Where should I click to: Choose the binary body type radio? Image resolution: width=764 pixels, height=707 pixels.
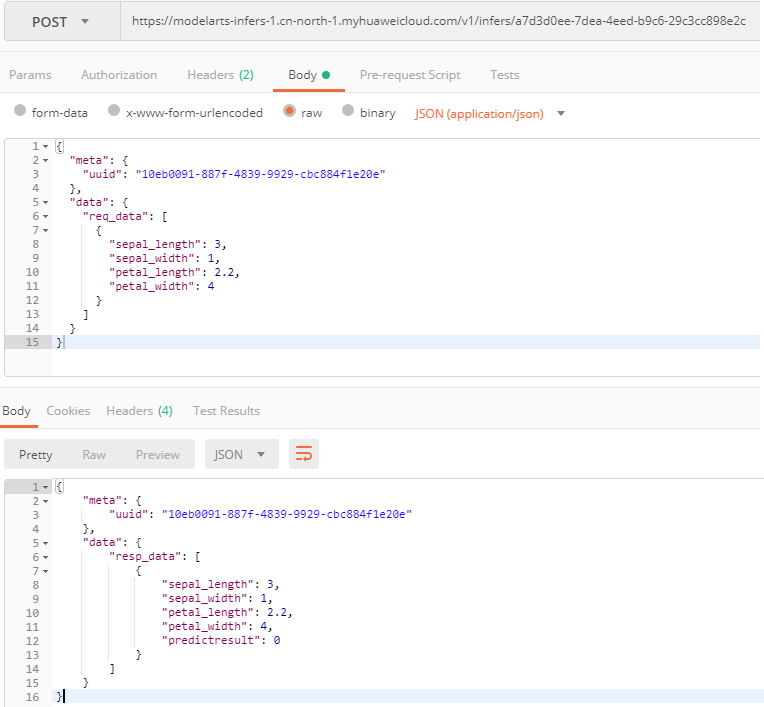[x=348, y=111]
